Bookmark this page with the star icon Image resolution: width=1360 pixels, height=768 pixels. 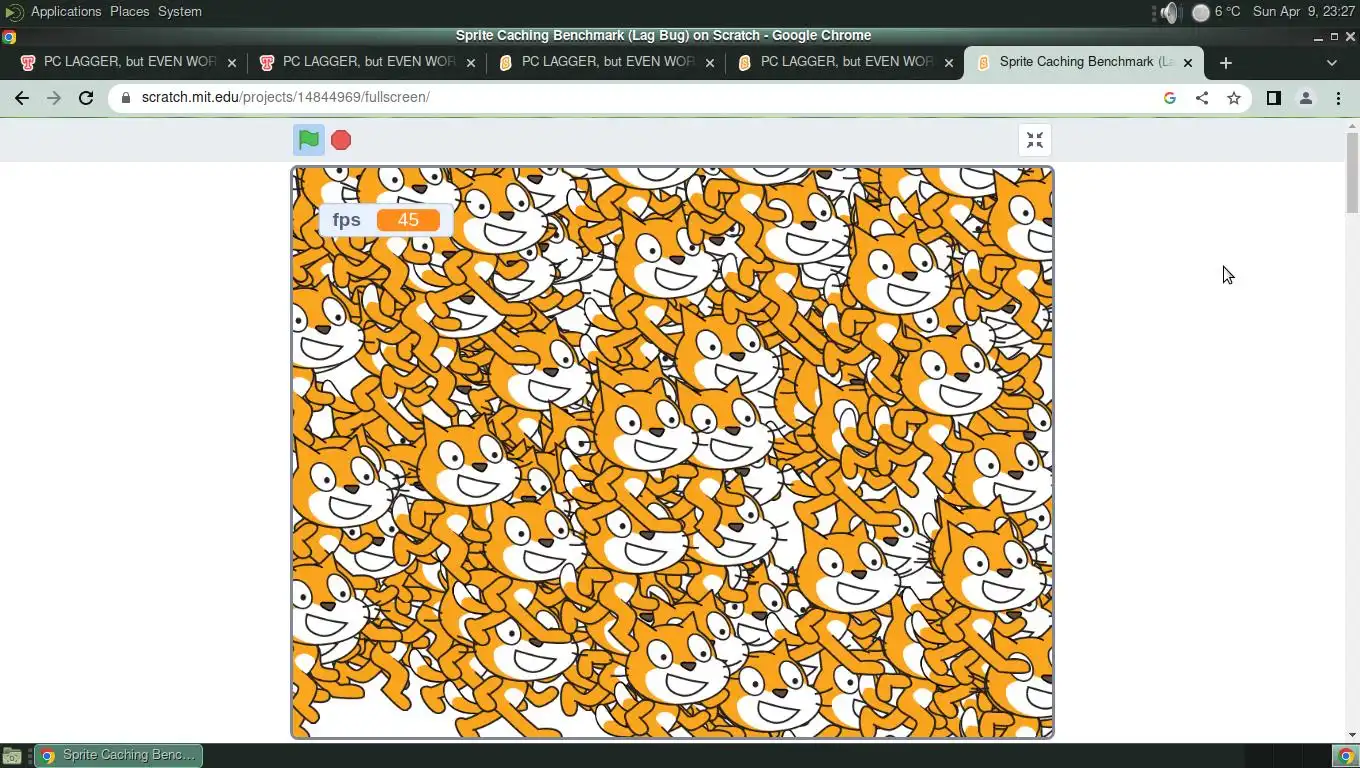[1234, 98]
